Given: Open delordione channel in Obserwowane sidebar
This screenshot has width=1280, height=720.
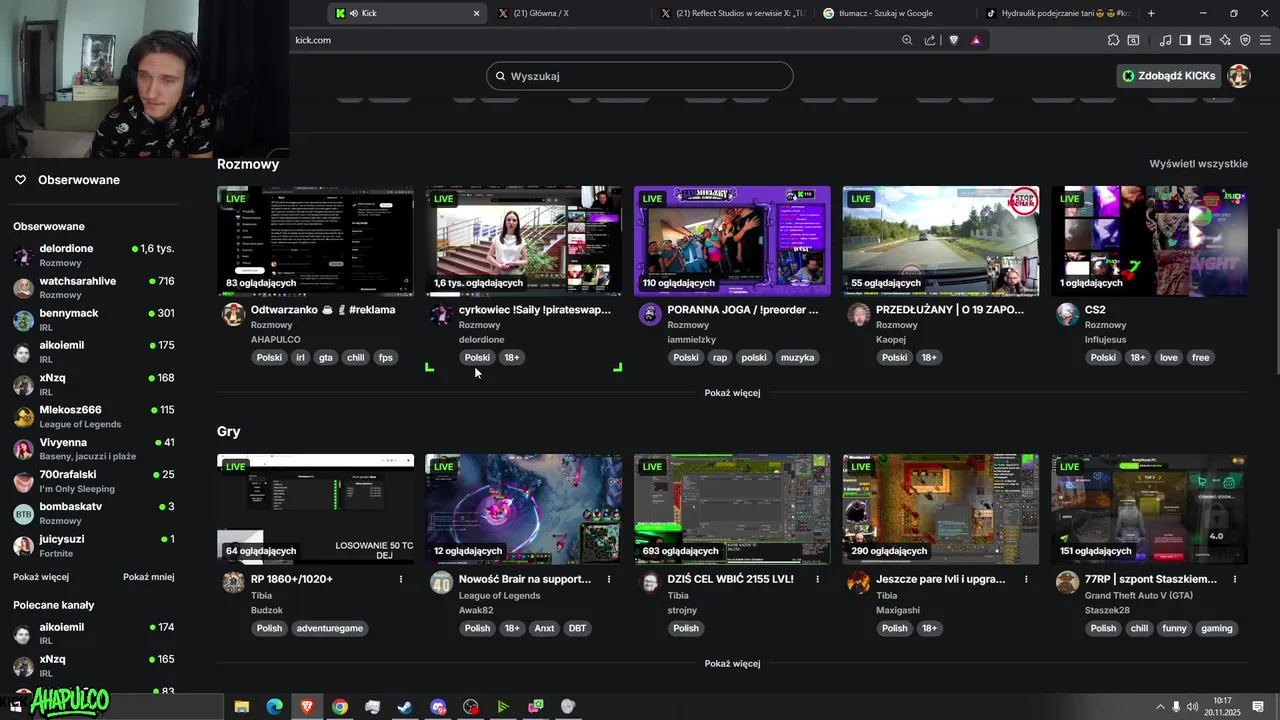Looking at the screenshot, I should coord(94,255).
